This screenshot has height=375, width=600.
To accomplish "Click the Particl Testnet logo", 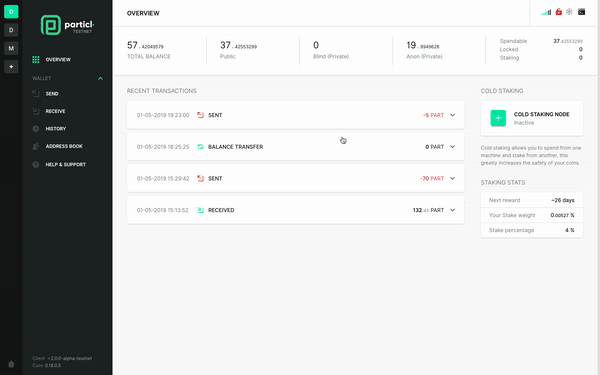I will coord(67,25).
